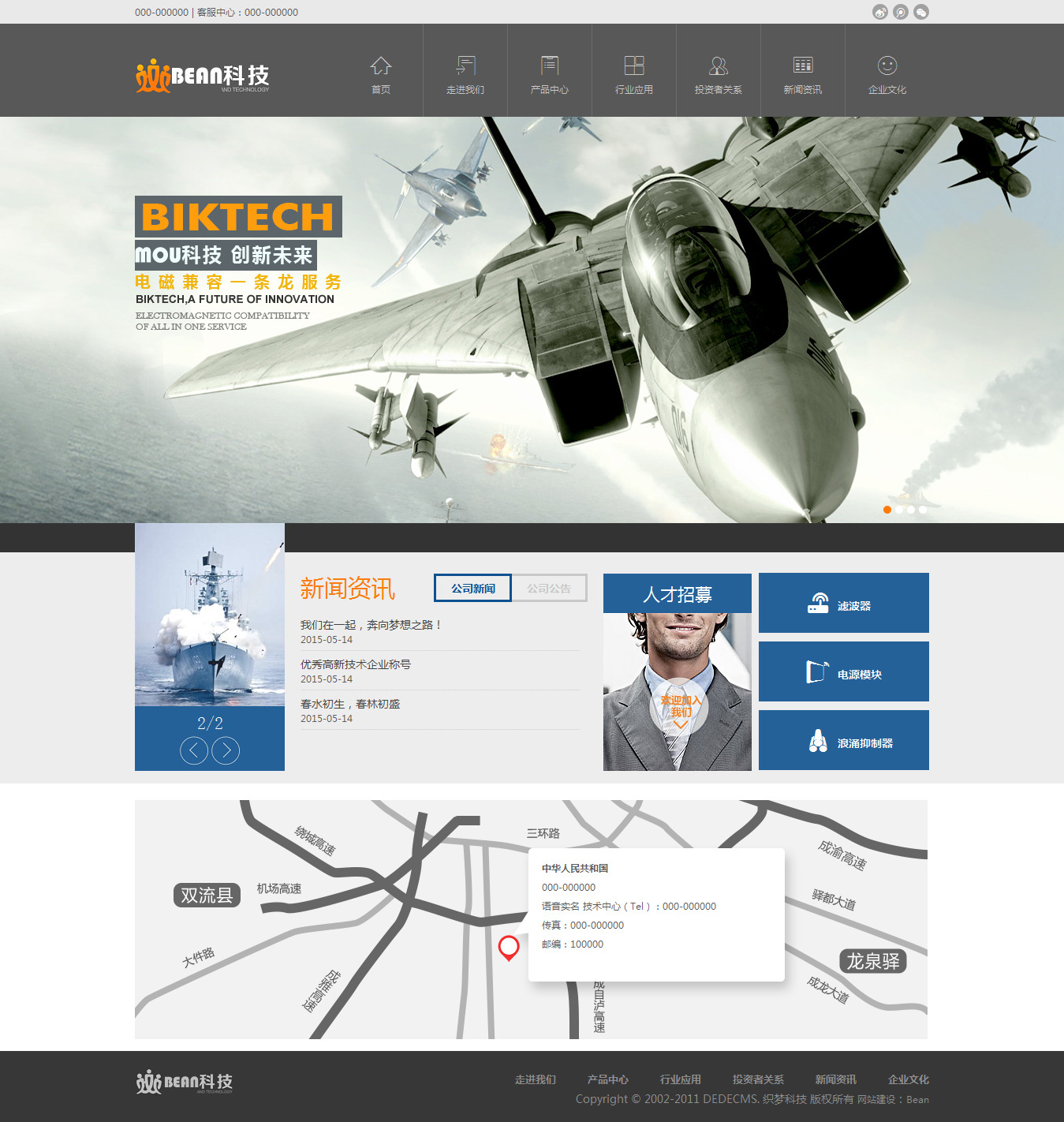This screenshot has width=1064, height=1122.
Task: Open 产品中心 in the top navigation
Action: click(550, 74)
